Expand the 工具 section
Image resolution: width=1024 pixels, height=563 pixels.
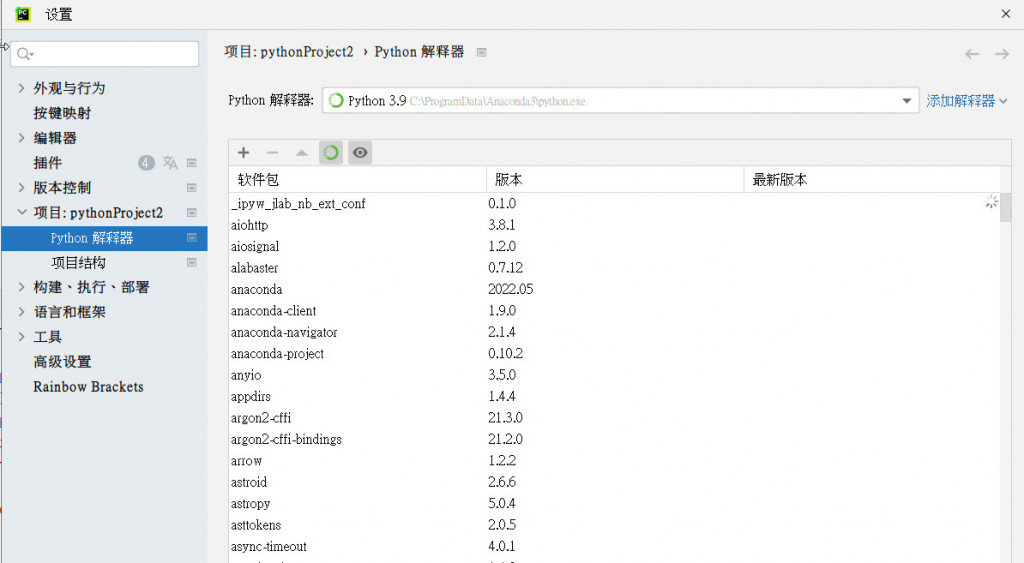click(x=22, y=337)
